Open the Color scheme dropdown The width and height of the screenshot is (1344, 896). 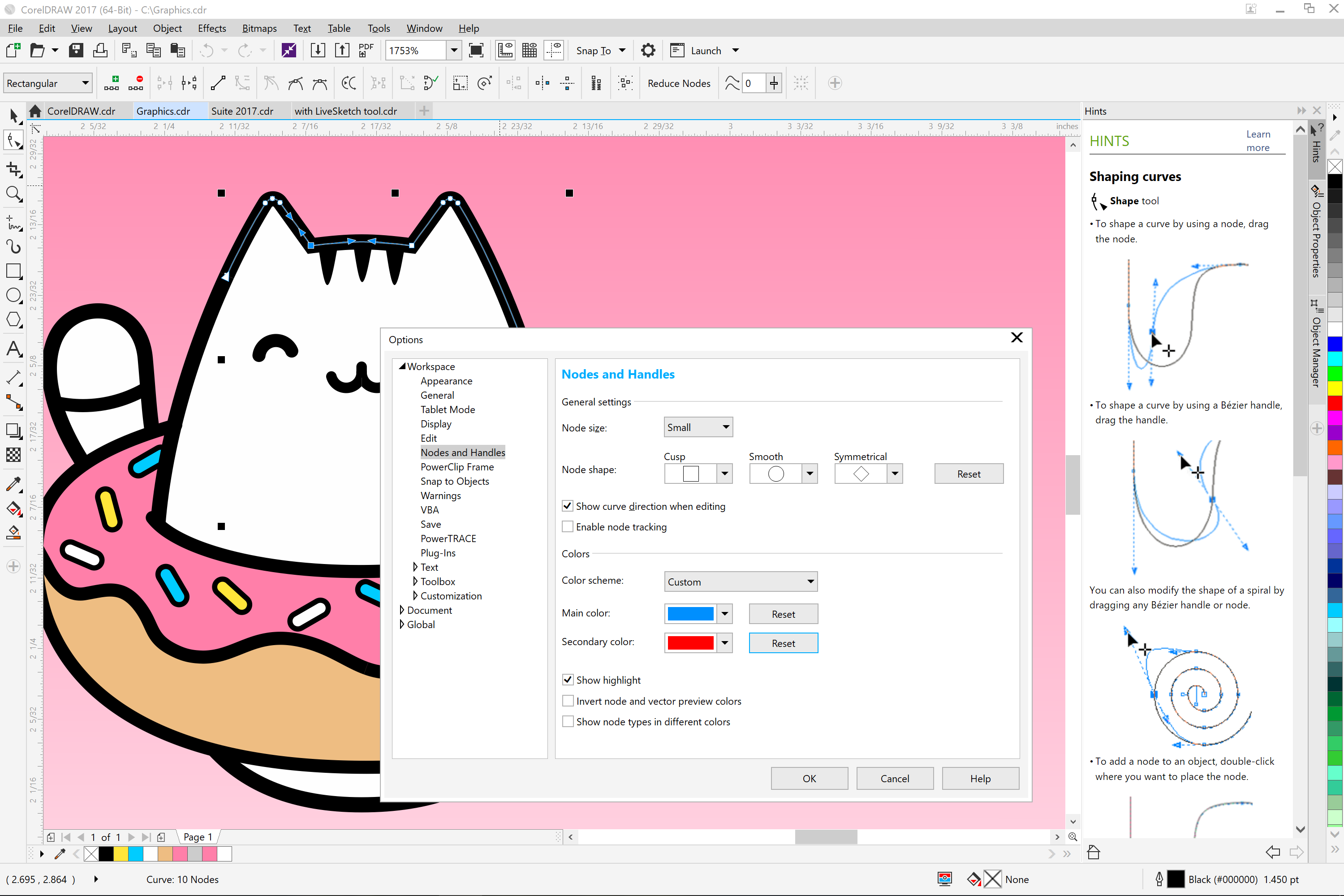[741, 581]
